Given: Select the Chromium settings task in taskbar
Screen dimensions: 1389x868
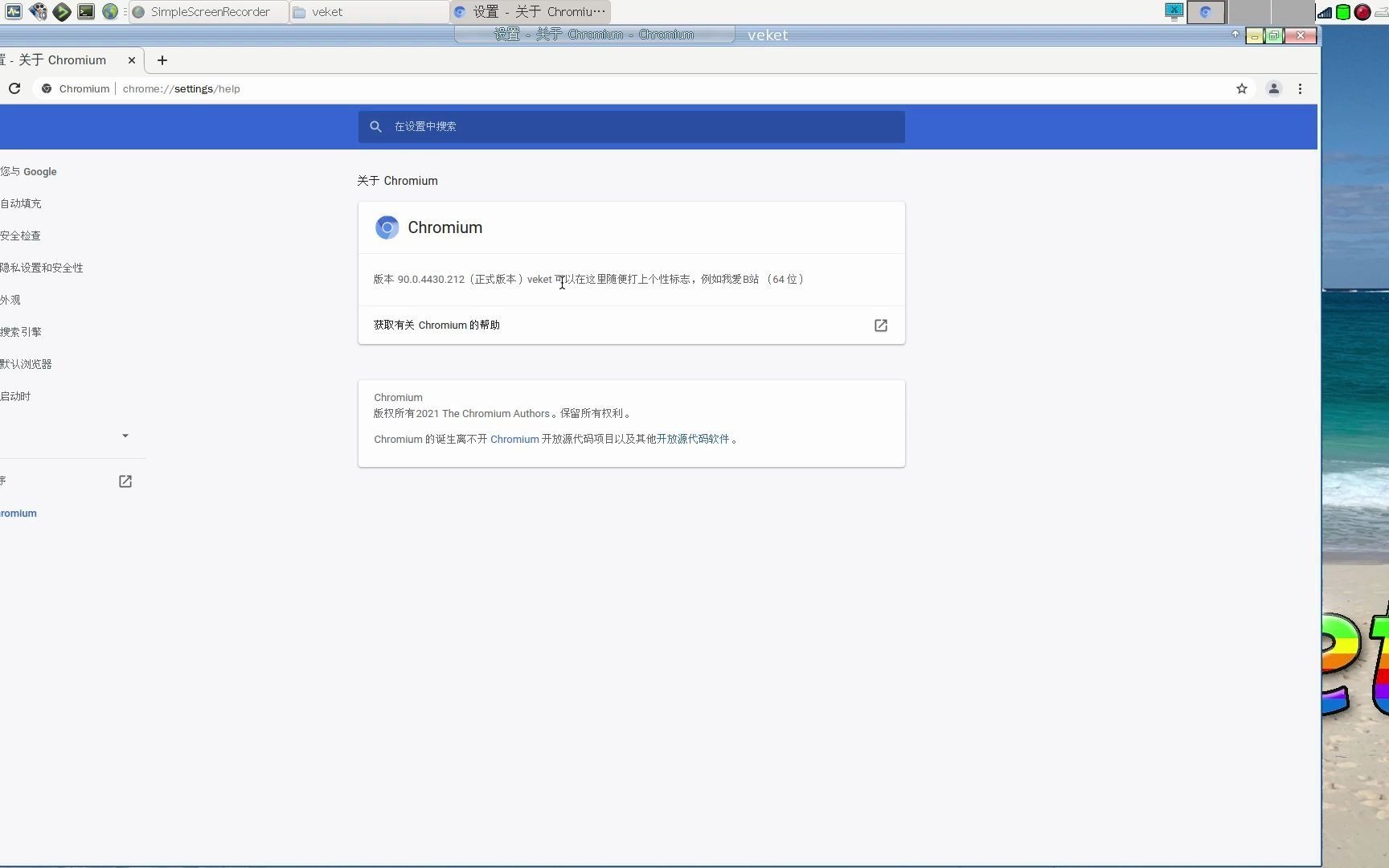Looking at the screenshot, I should [x=531, y=12].
